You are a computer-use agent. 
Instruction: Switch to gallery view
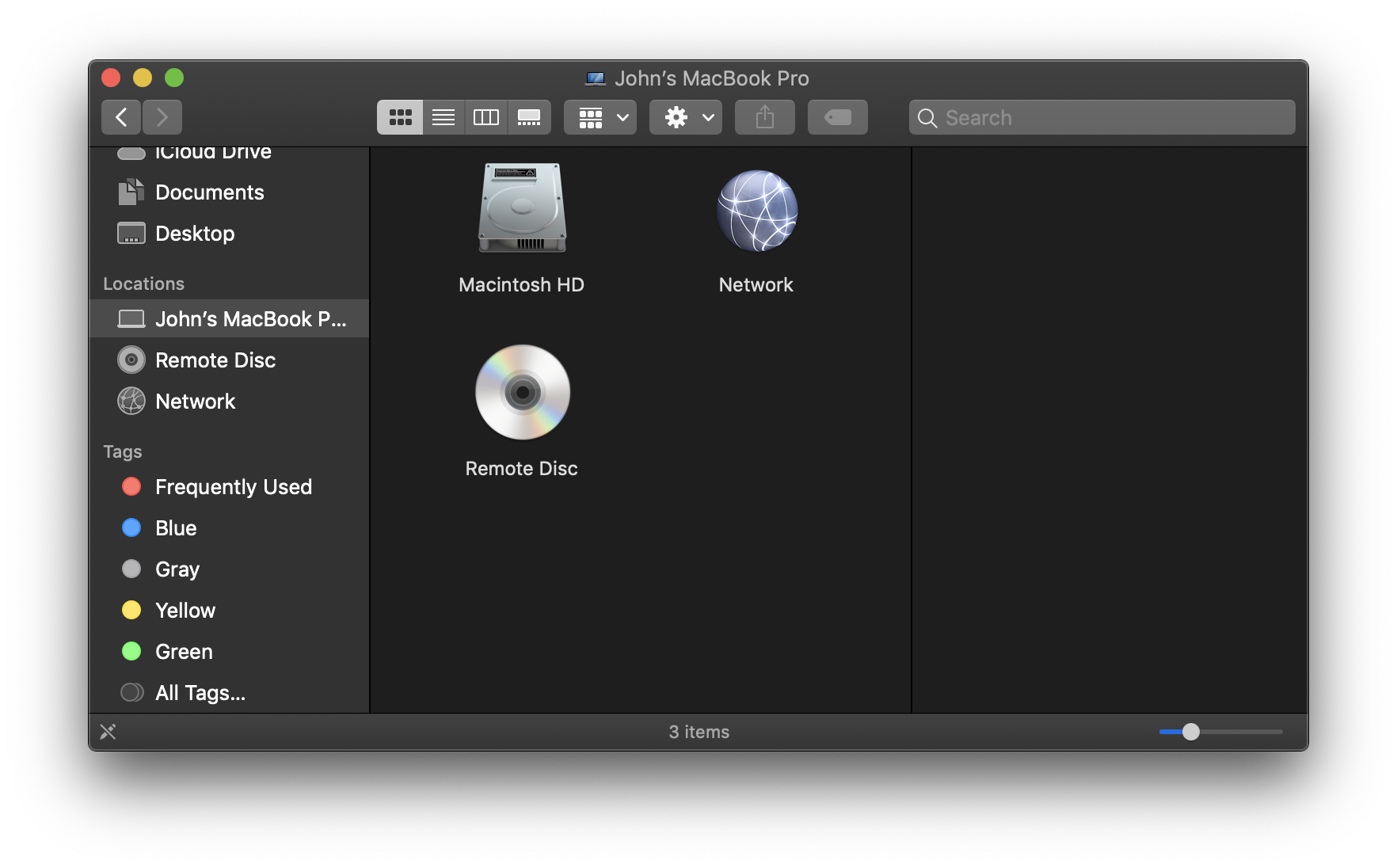(x=529, y=117)
